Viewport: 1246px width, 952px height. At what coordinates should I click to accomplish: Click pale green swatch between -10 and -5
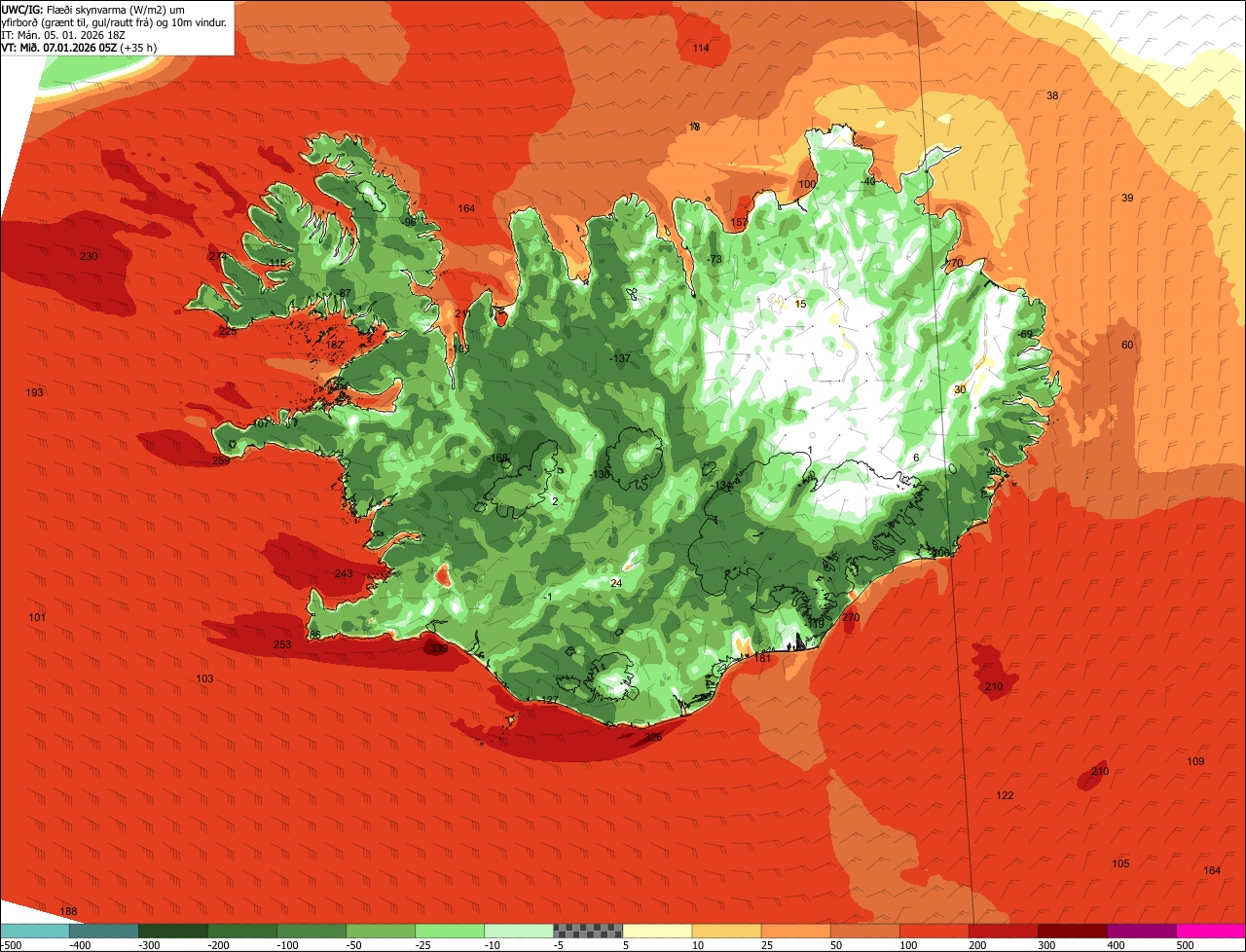click(519, 930)
